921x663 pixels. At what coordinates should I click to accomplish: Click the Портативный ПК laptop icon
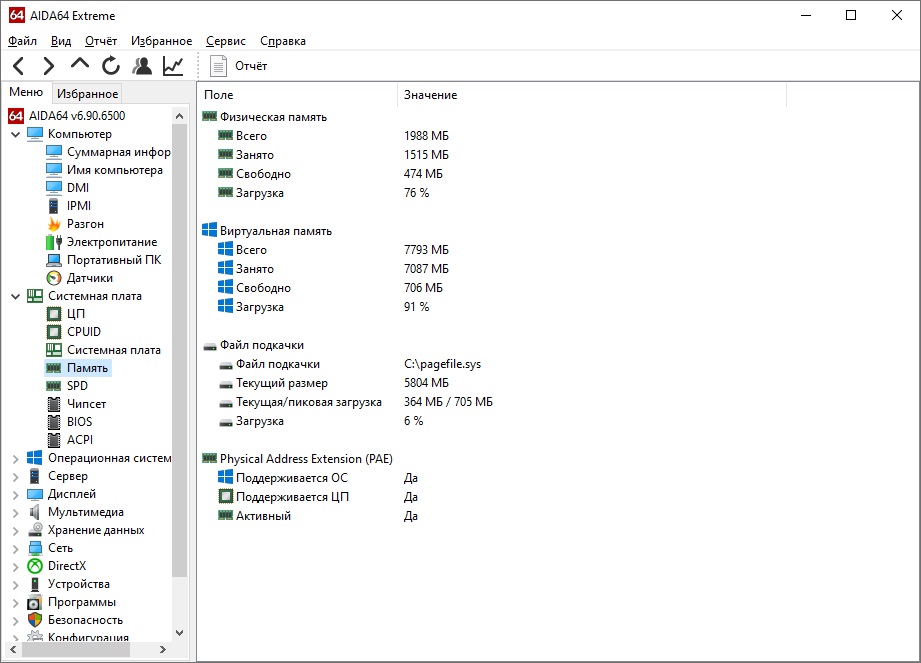53,260
